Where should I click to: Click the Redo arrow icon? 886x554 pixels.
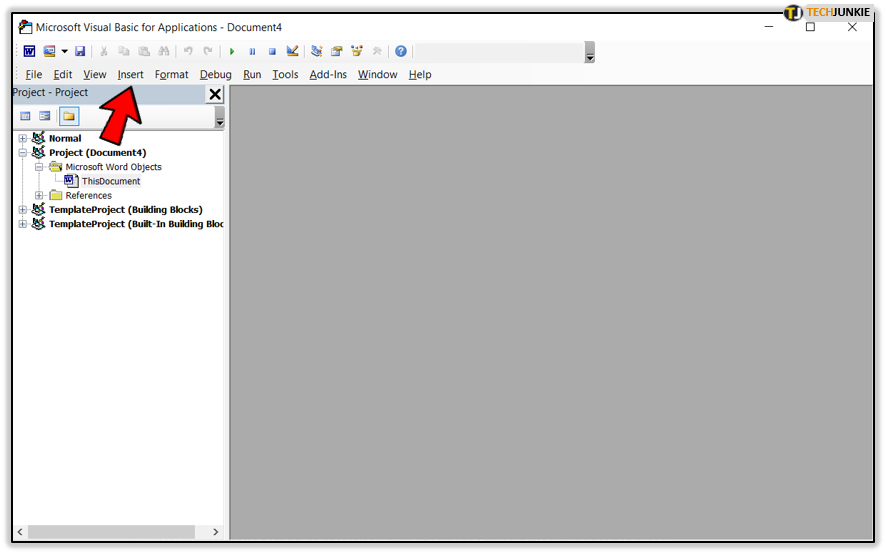point(208,51)
